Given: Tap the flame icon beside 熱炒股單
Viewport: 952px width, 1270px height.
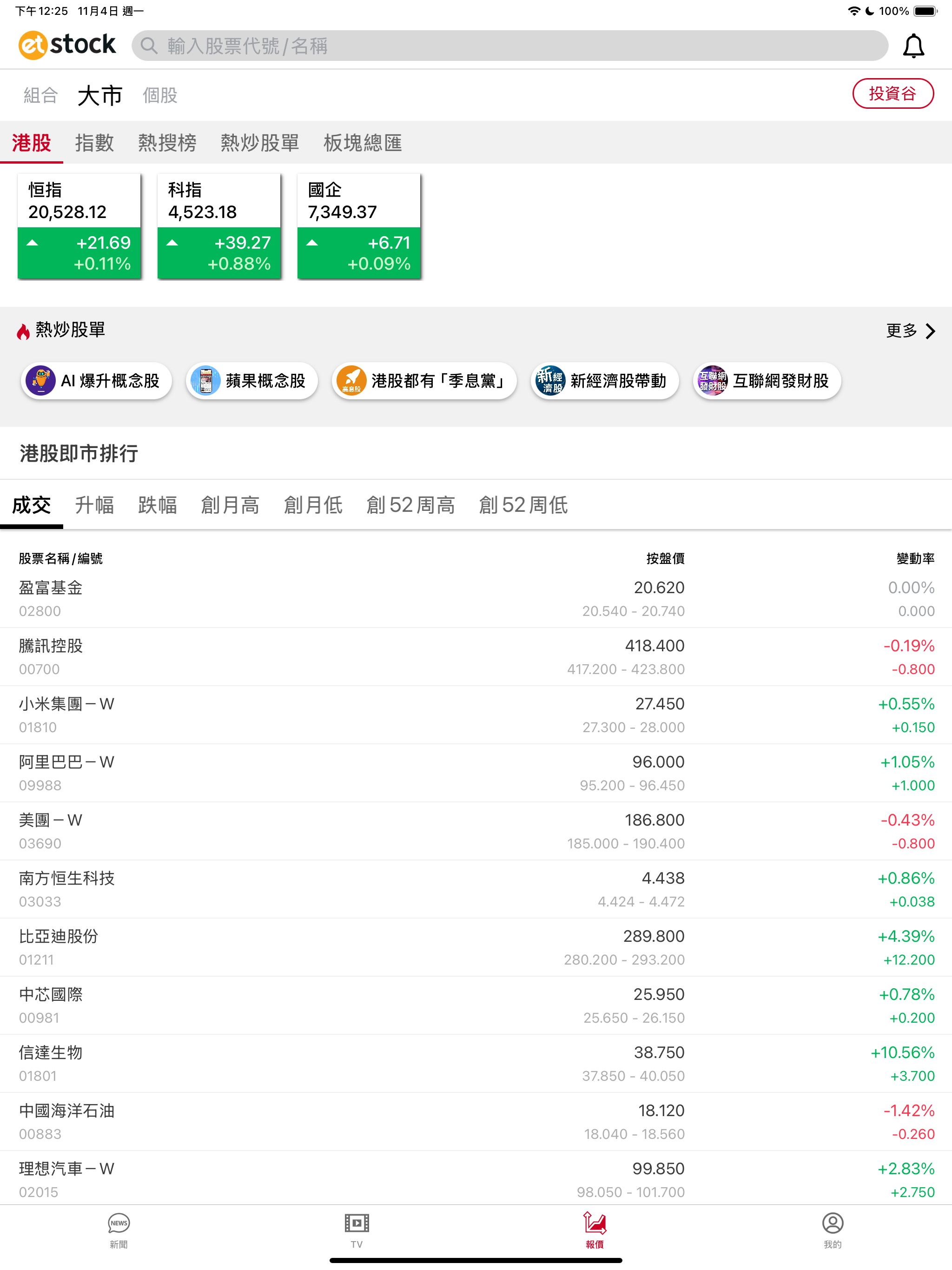Looking at the screenshot, I should pyautogui.click(x=23, y=331).
